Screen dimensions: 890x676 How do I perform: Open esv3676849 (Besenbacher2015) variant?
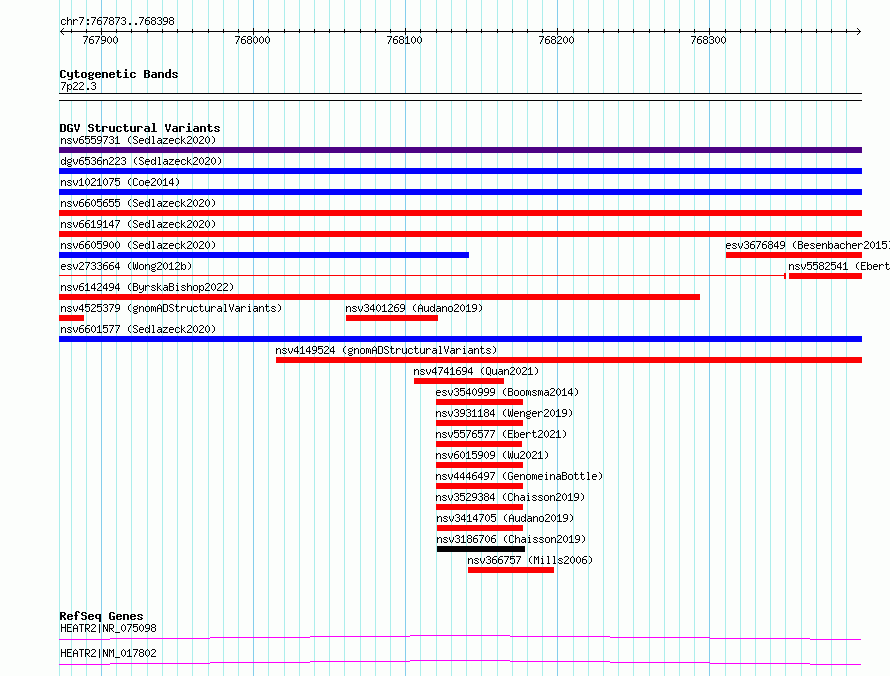(807, 245)
